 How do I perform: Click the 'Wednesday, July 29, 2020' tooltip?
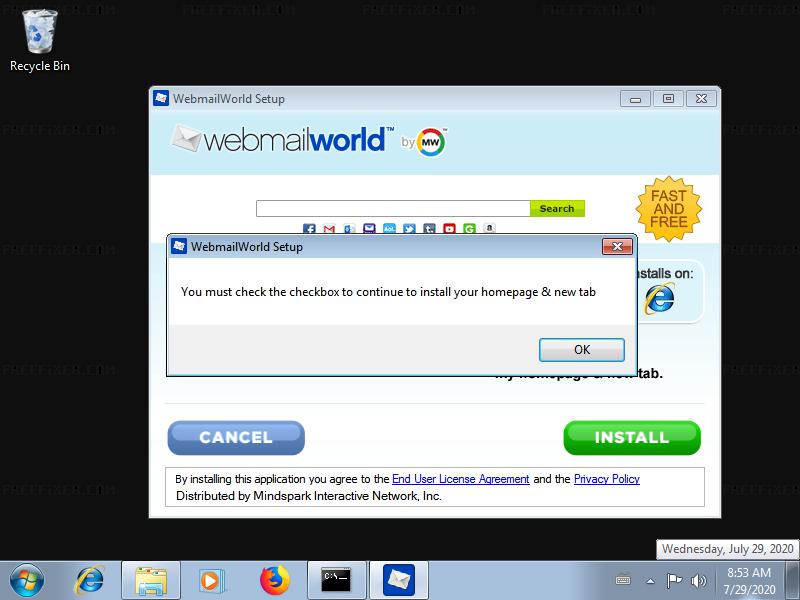(x=728, y=549)
